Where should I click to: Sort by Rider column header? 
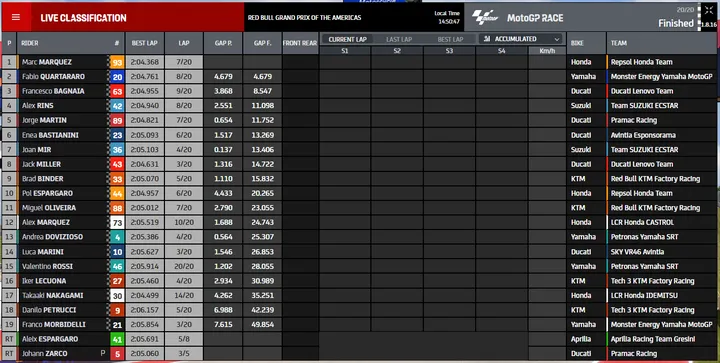tap(30, 43)
